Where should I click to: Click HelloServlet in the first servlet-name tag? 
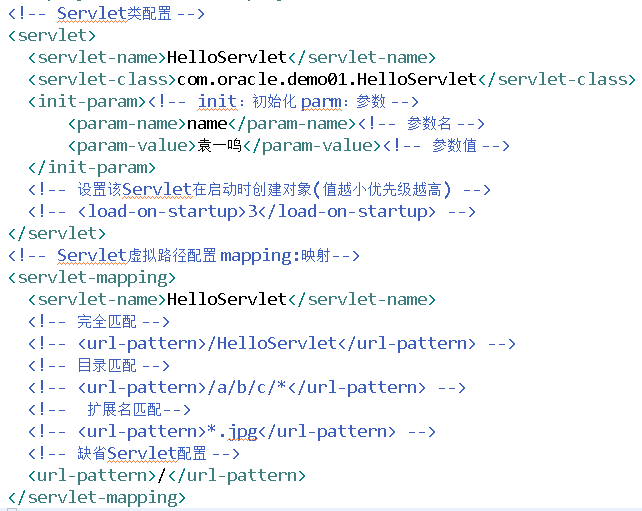[x=226, y=57]
